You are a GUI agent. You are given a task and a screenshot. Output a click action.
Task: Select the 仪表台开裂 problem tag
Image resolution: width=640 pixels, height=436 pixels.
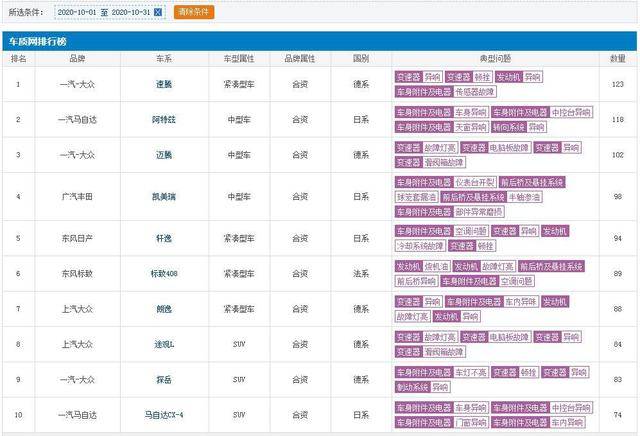coord(482,182)
